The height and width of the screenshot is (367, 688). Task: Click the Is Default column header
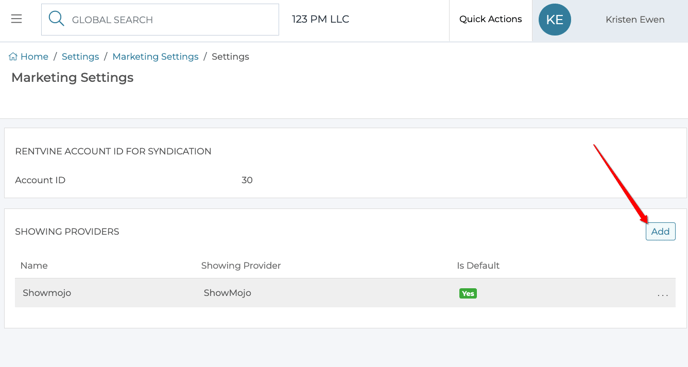478,266
